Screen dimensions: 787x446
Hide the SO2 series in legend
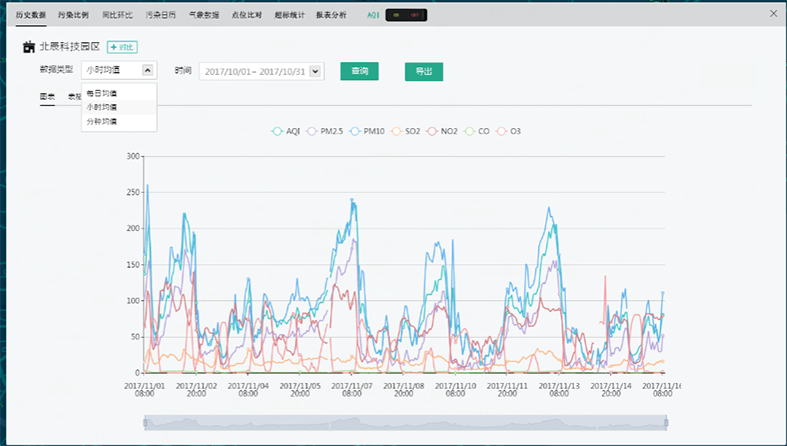[x=405, y=131]
